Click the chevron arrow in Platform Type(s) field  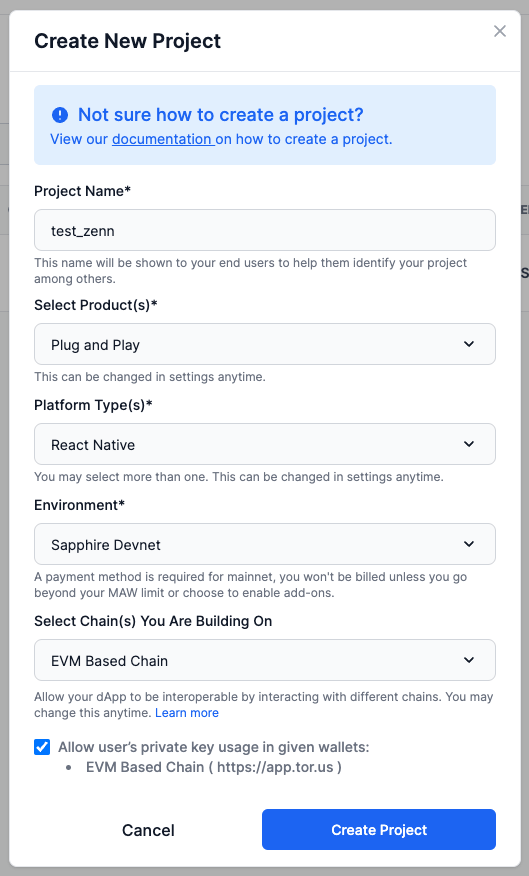[469, 444]
